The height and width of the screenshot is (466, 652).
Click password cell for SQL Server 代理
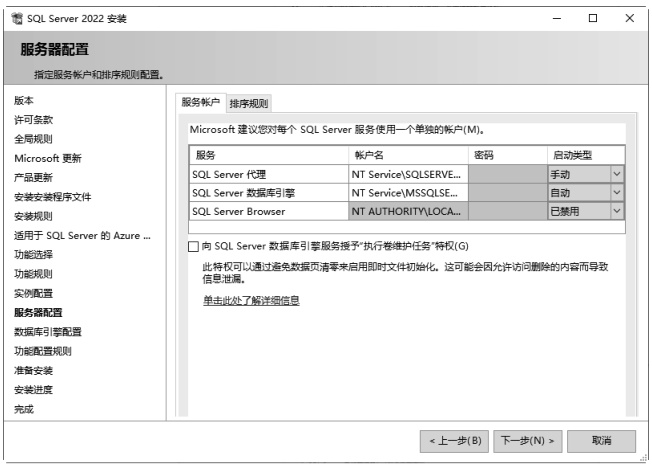508,174
